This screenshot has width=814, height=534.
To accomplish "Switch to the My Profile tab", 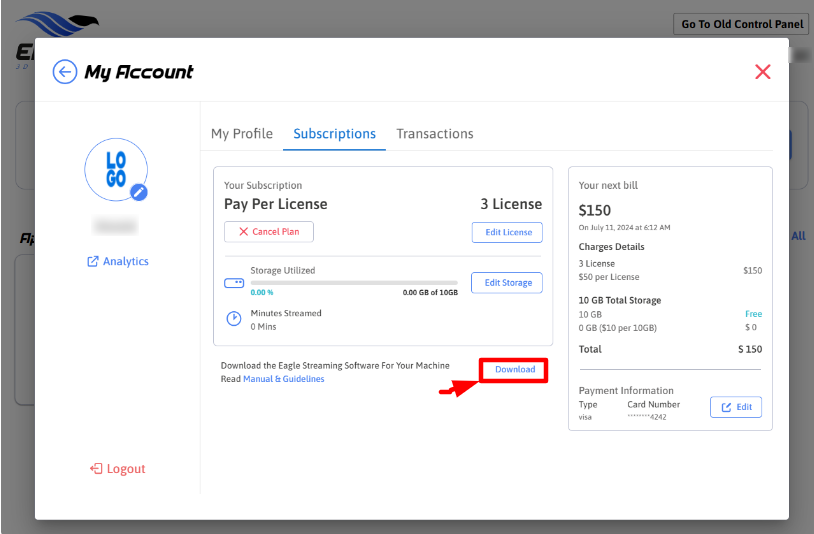I will 242,133.
